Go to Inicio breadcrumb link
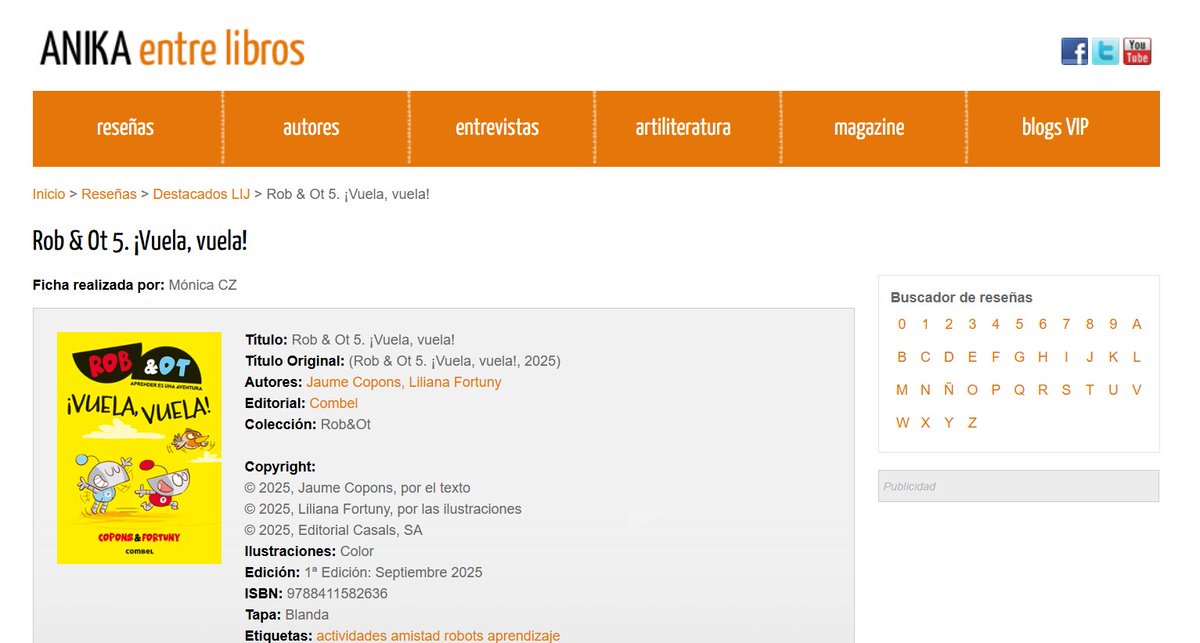Screen dimensions: 1200x643 coord(49,194)
